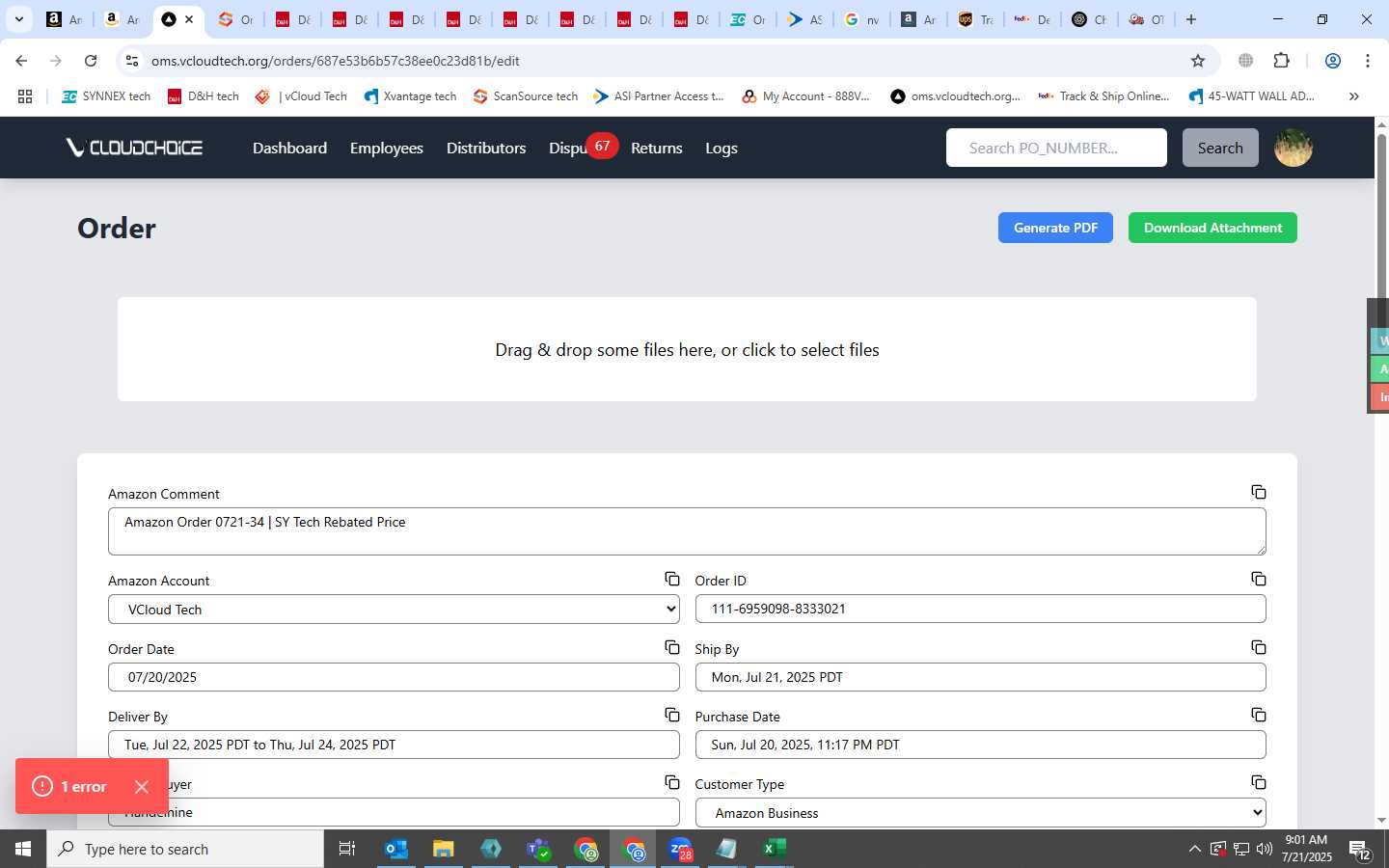Show more bookmarks chevron
Screen dimensions: 1389x868
pos(1354,96)
